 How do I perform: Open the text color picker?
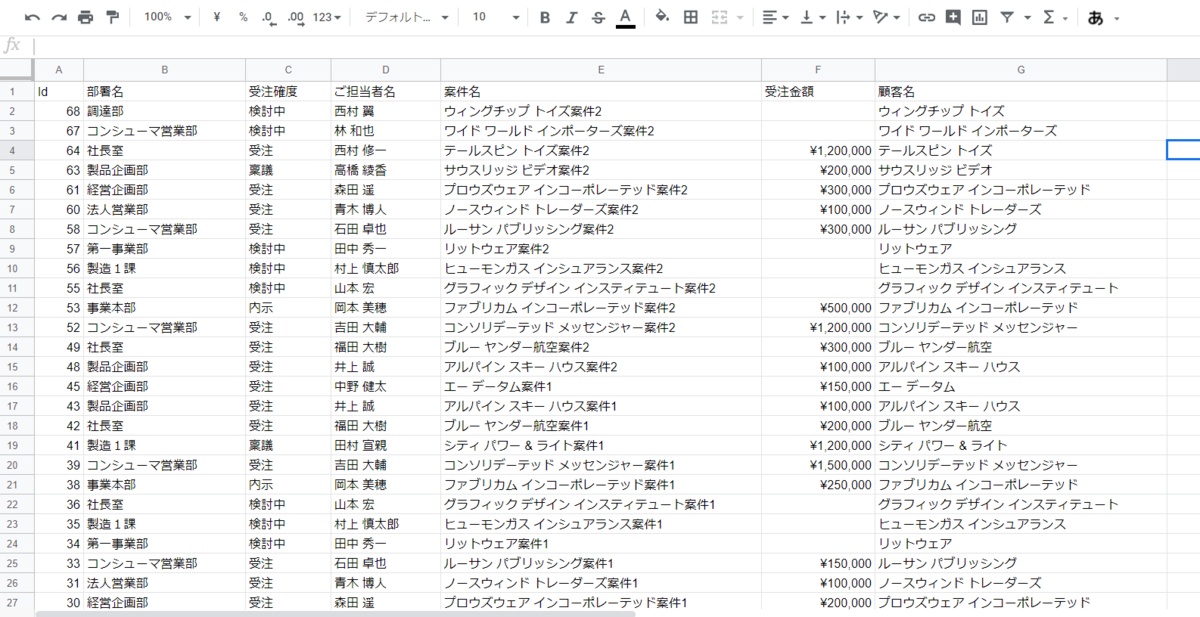(625, 17)
